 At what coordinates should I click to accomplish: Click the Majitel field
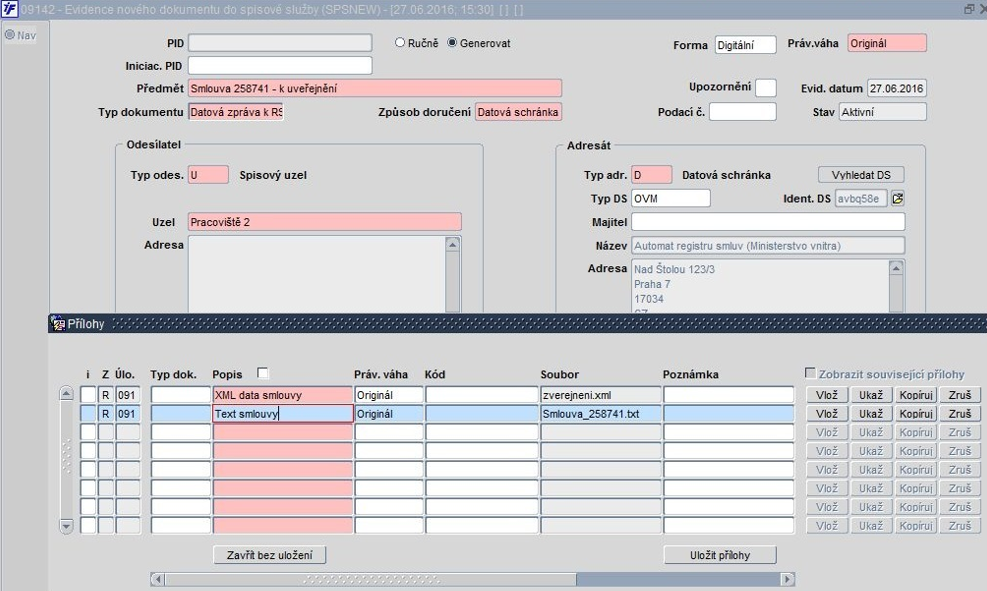click(768, 222)
